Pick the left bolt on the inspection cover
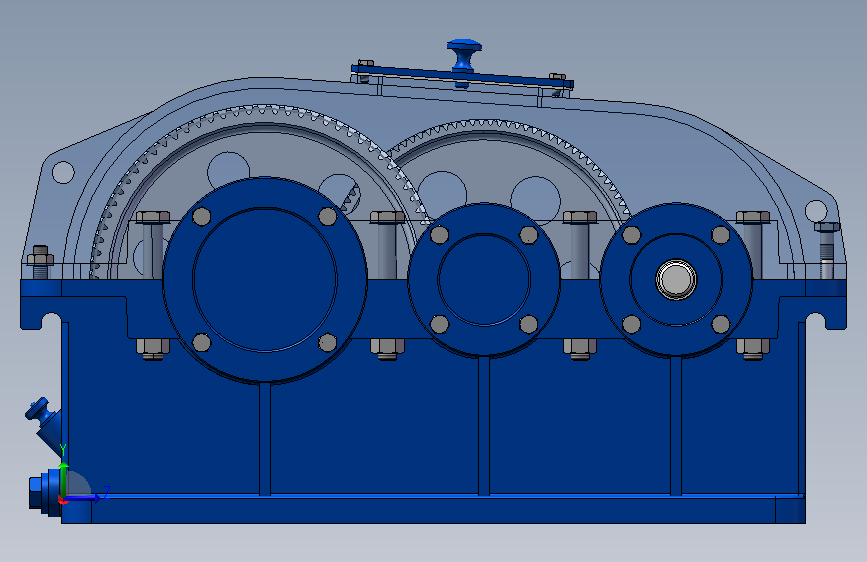The width and height of the screenshot is (867, 562). click(x=365, y=64)
